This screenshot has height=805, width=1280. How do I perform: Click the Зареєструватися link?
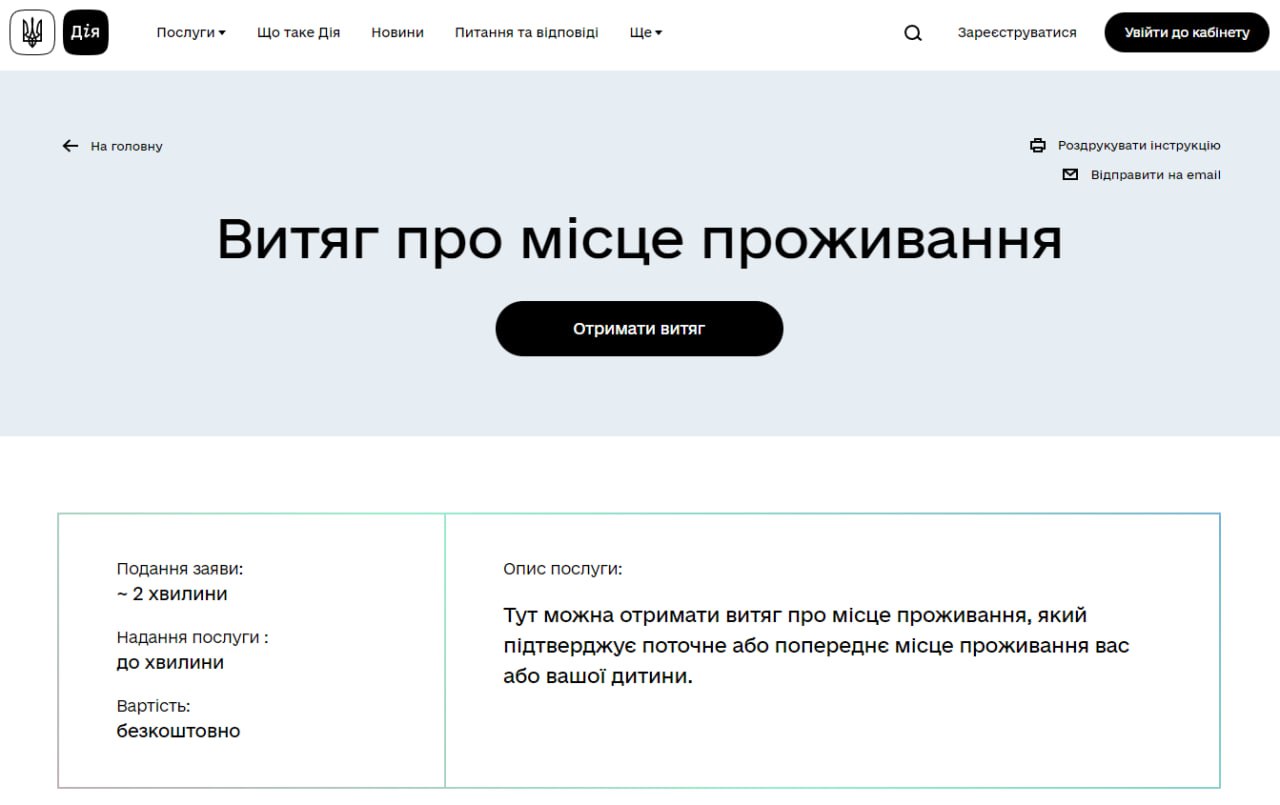point(1017,32)
